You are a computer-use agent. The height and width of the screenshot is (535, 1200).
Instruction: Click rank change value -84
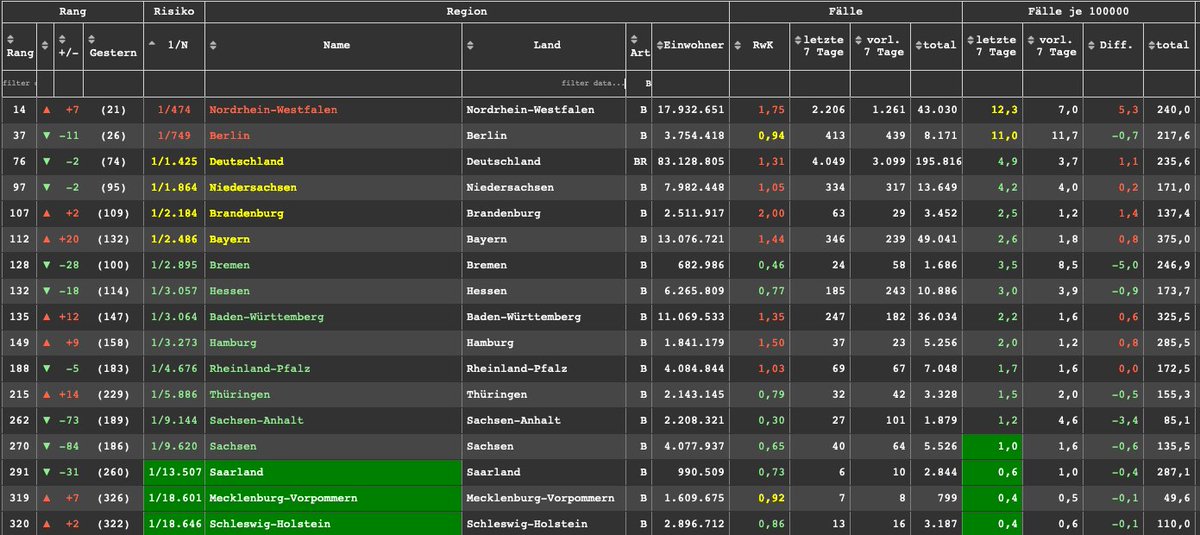[x=69, y=446]
